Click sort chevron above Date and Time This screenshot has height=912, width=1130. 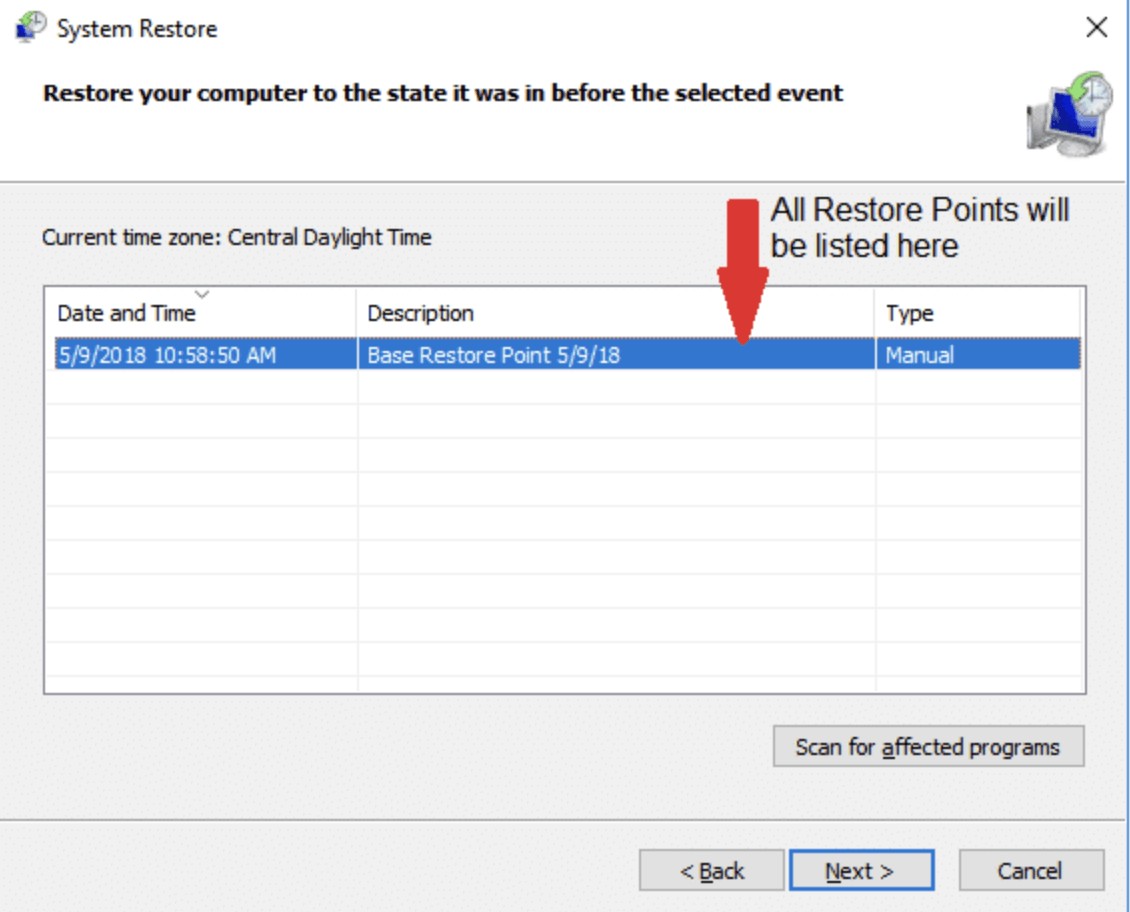[x=202, y=295]
